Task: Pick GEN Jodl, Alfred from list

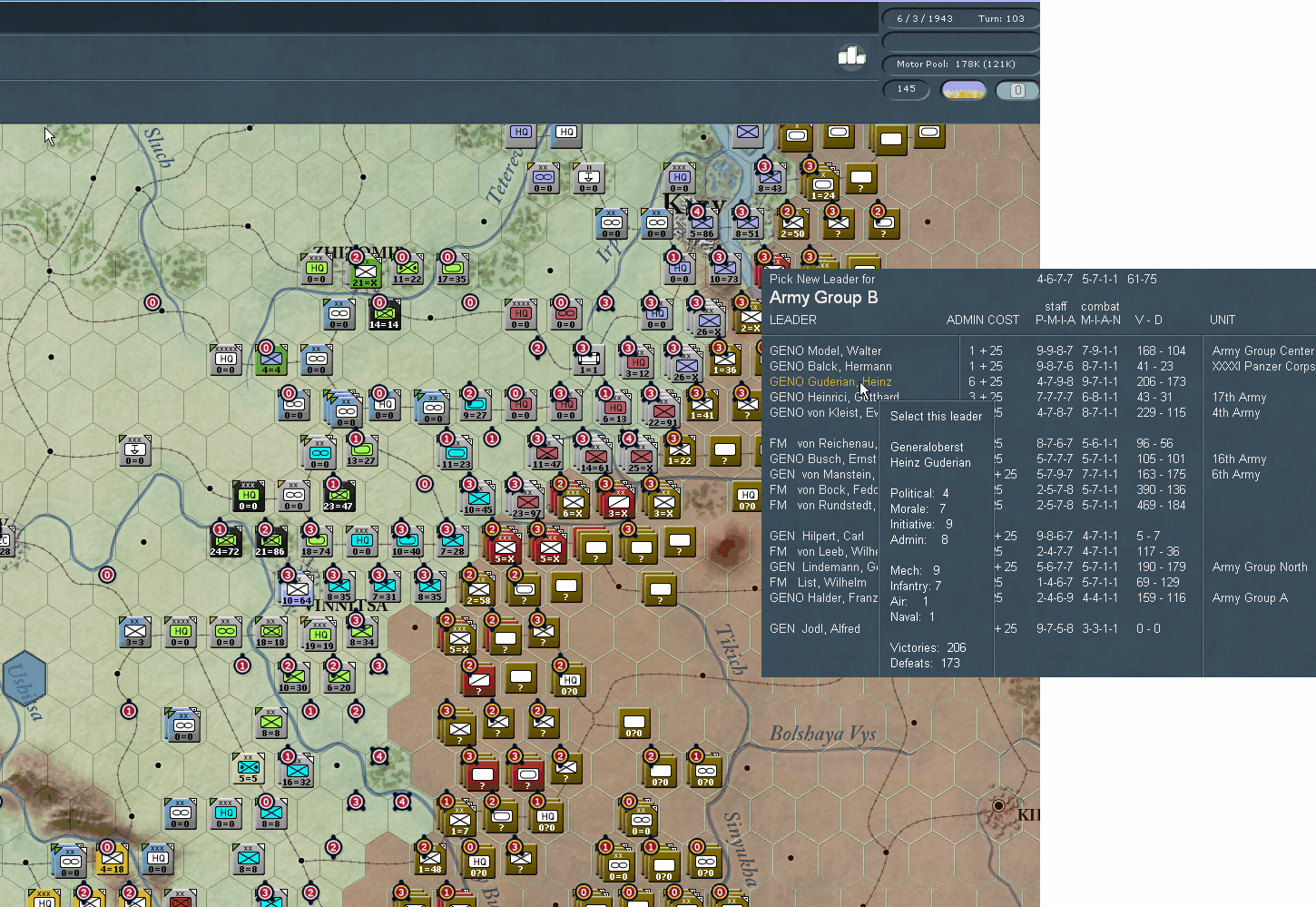Action: (x=815, y=628)
